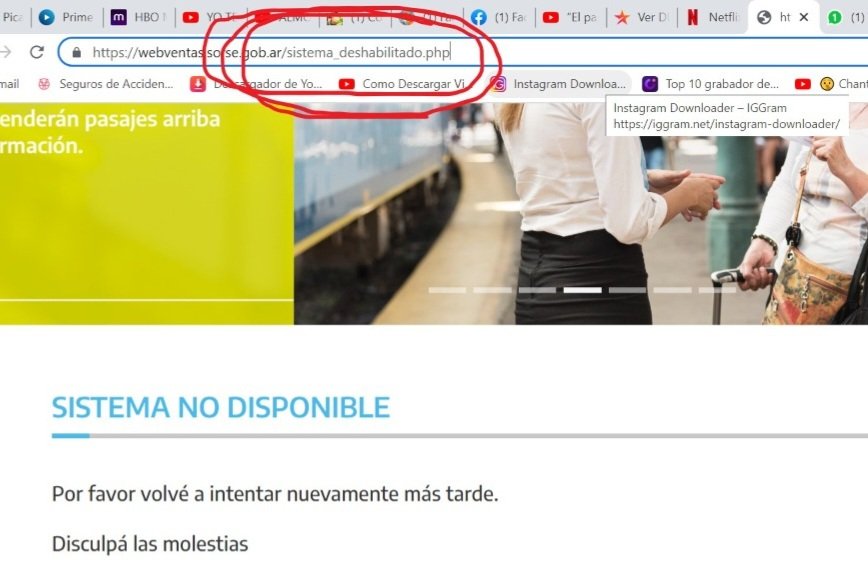This screenshot has height=573, width=868.
Task: Reload the current page
Action: (37, 52)
